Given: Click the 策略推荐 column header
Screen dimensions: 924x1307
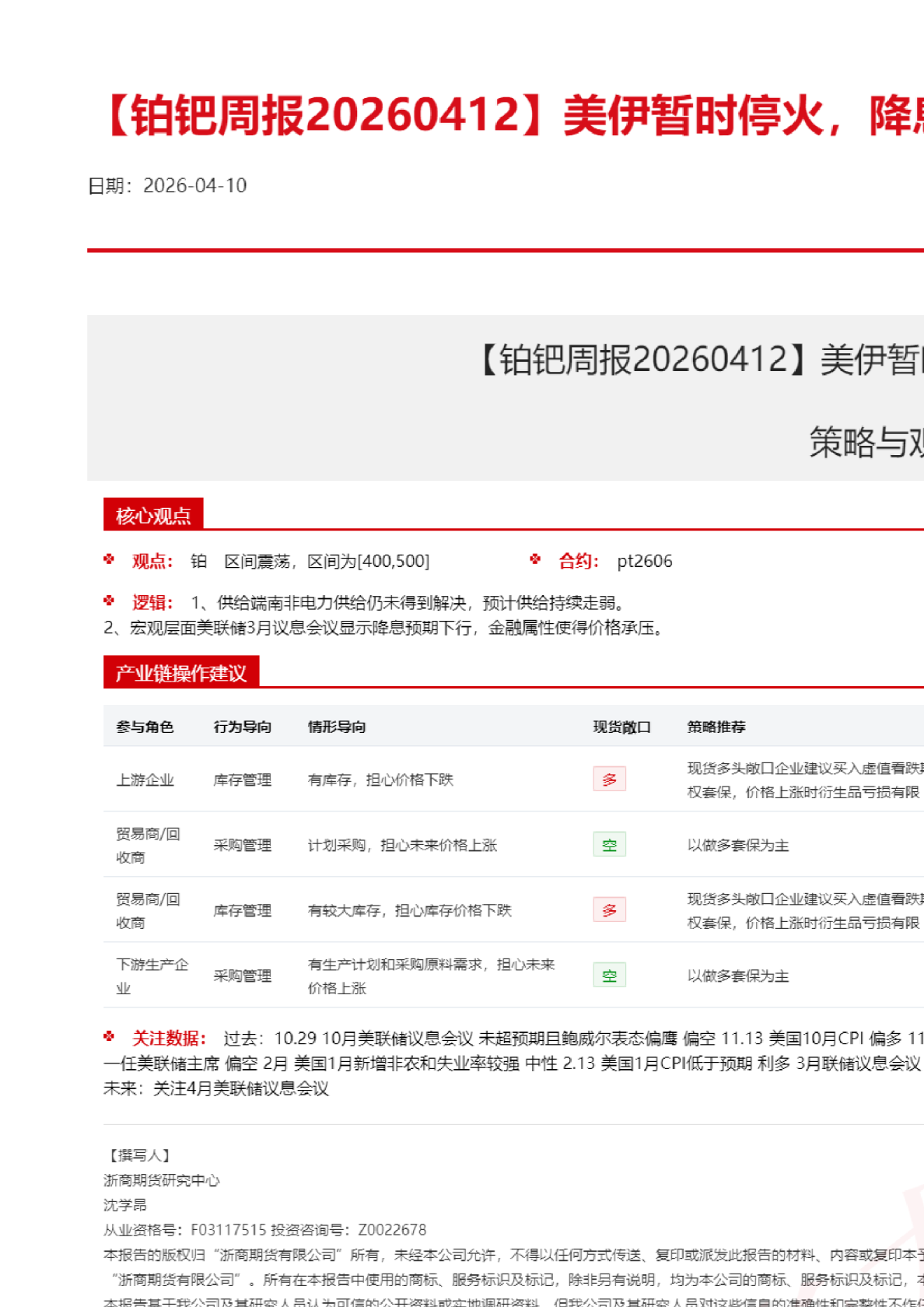Looking at the screenshot, I should [x=716, y=727].
